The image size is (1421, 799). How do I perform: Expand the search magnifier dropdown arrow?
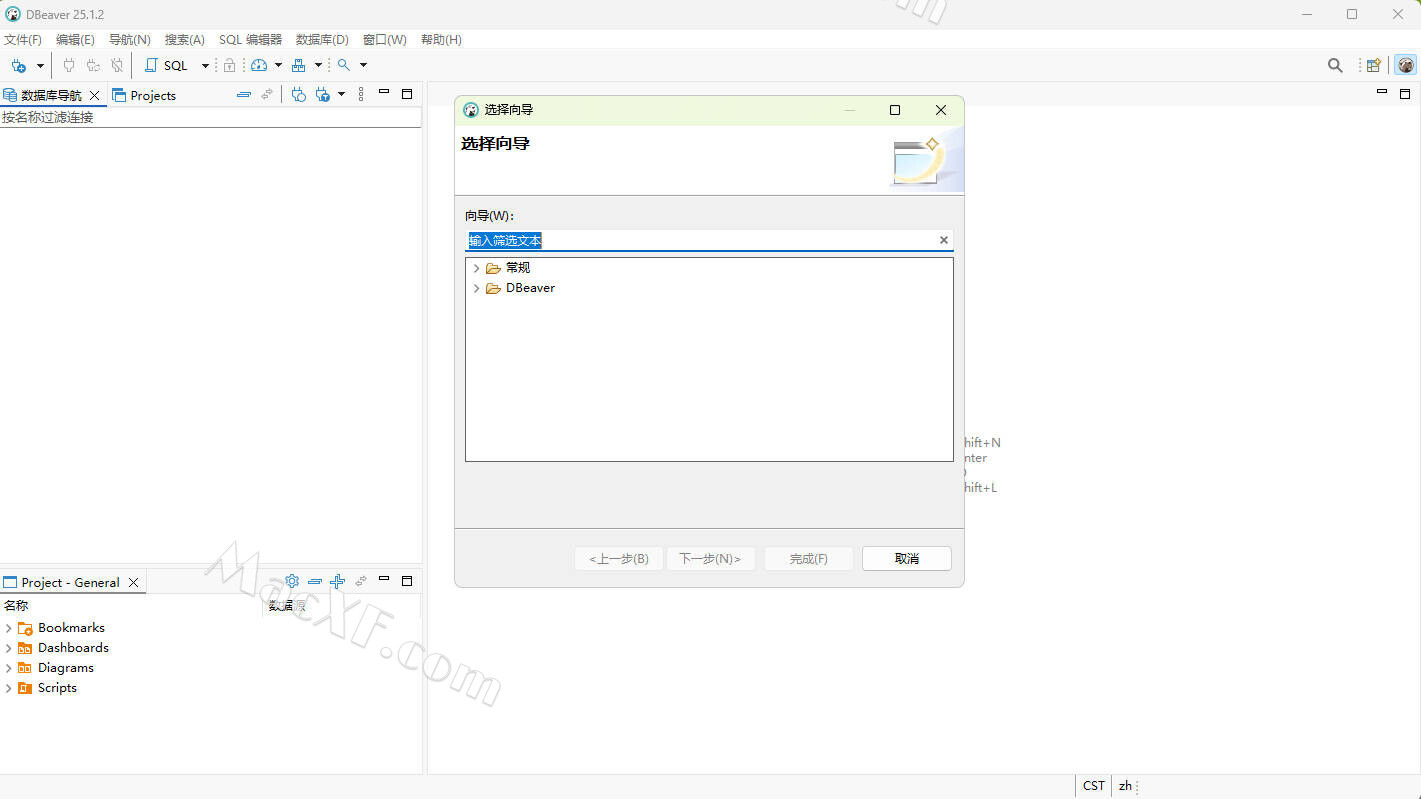coord(363,65)
